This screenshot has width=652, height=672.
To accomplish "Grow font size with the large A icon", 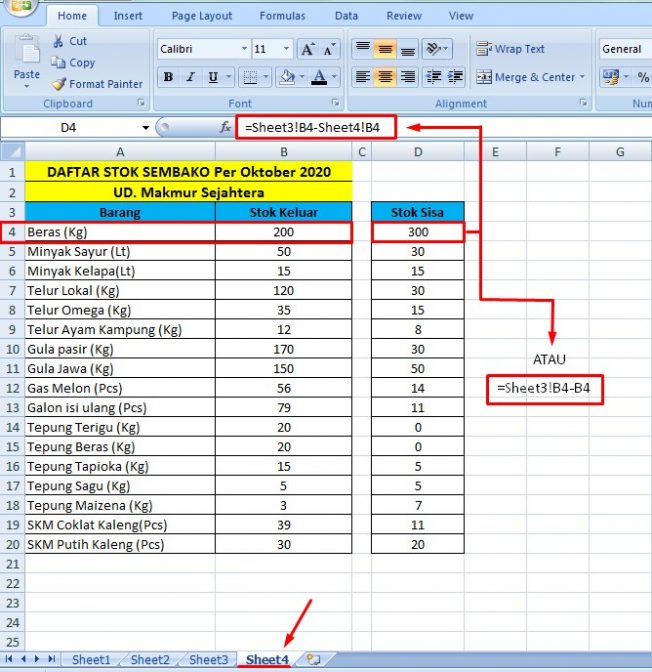I will pyautogui.click(x=308, y=49).
